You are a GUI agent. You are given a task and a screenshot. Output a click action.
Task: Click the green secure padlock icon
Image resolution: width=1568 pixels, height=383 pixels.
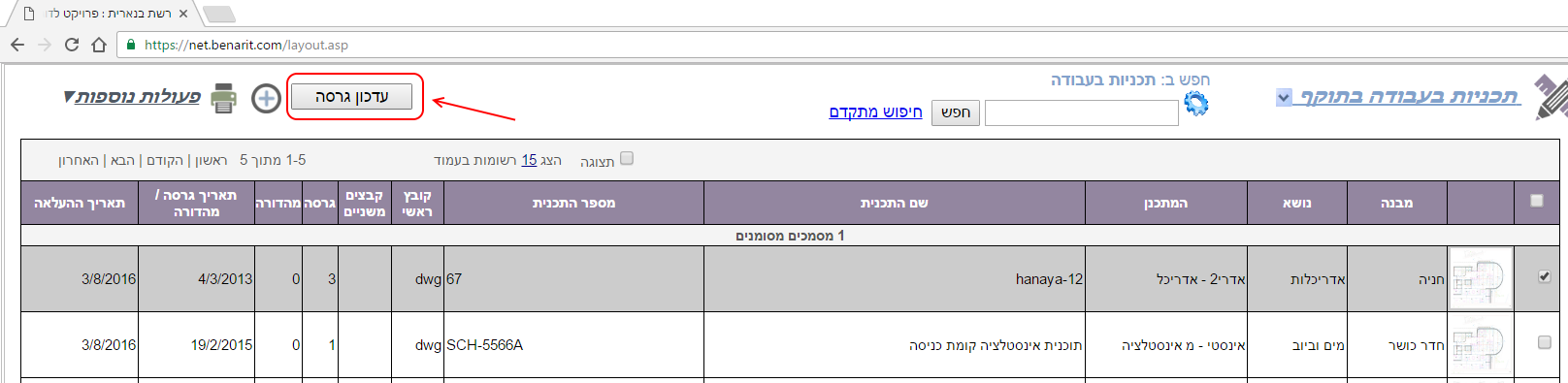(x=131, y=45)
